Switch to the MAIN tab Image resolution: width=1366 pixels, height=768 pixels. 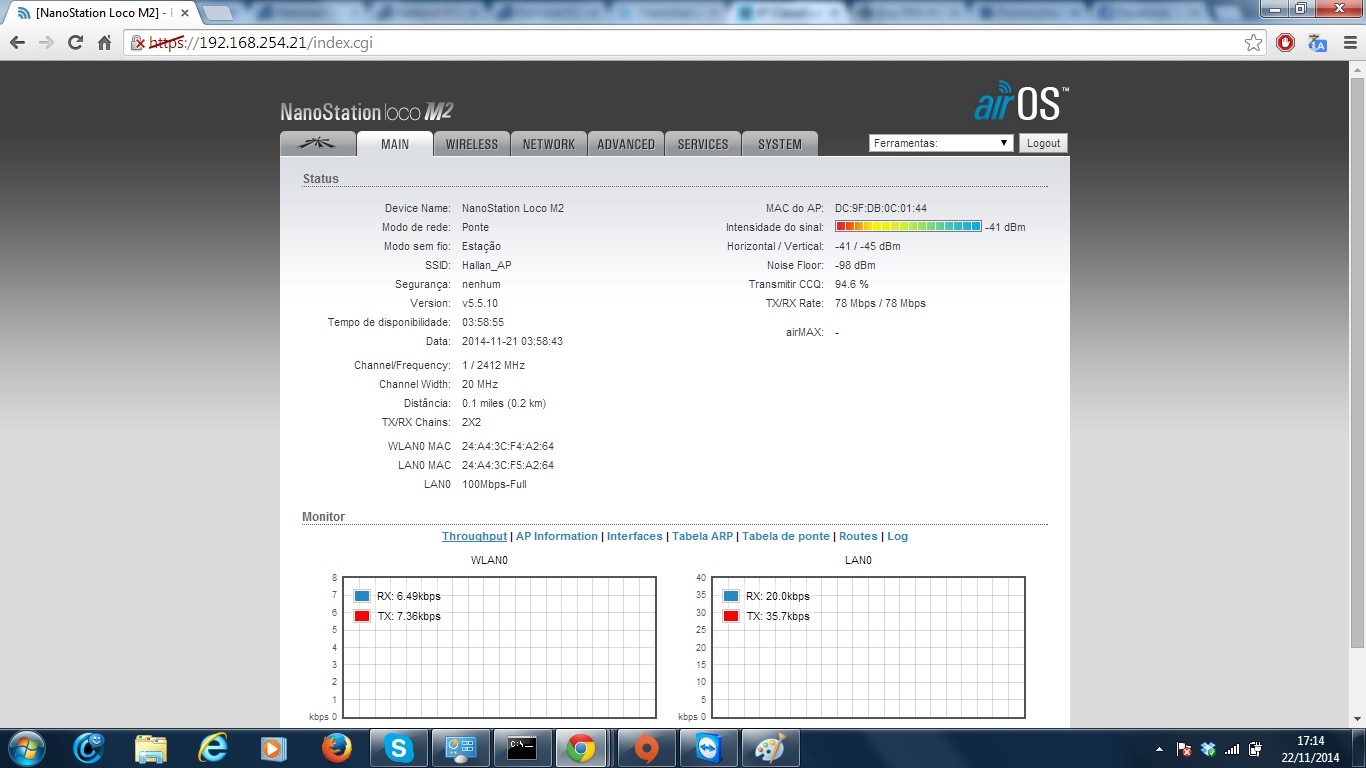click(x=395, y=144)
